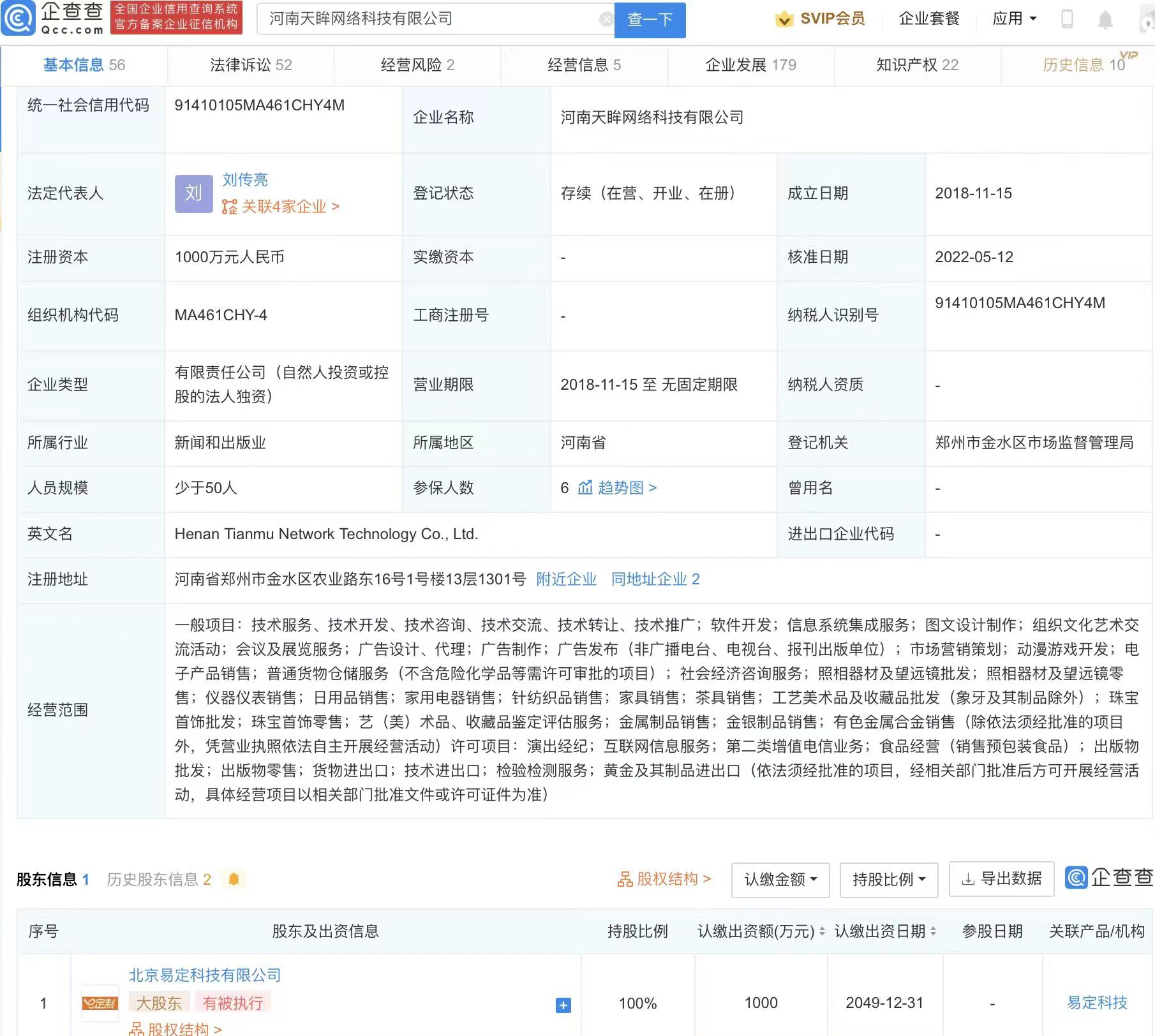Viewport: 1155px width, 1036px height.
Task: Clear the search field with the X icon
Action: point(606,19)
